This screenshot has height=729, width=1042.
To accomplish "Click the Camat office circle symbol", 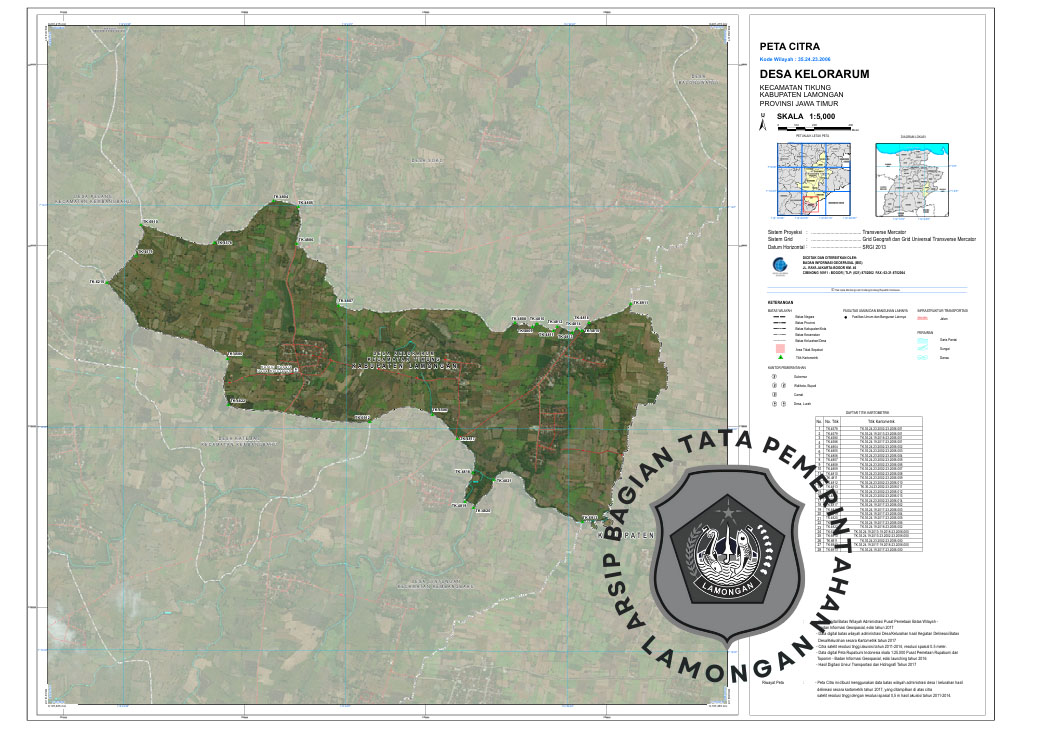I will [x=772, y=394].
